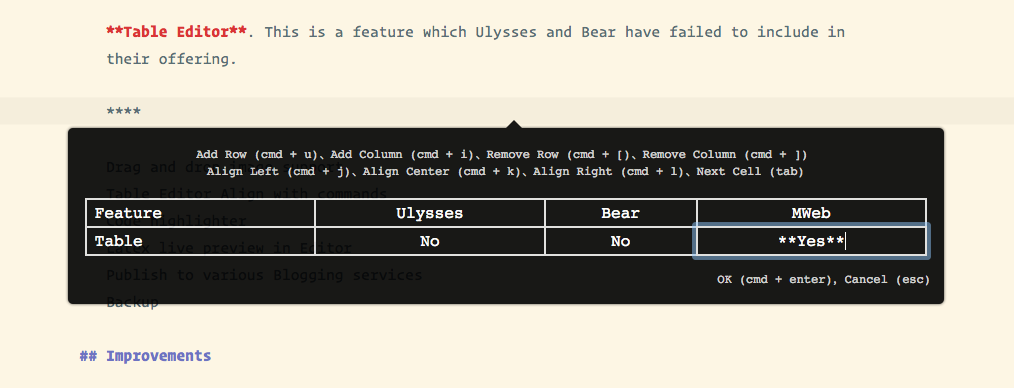
Task: Click the Next Cell (tab) hint
Action: coord(750,171)
